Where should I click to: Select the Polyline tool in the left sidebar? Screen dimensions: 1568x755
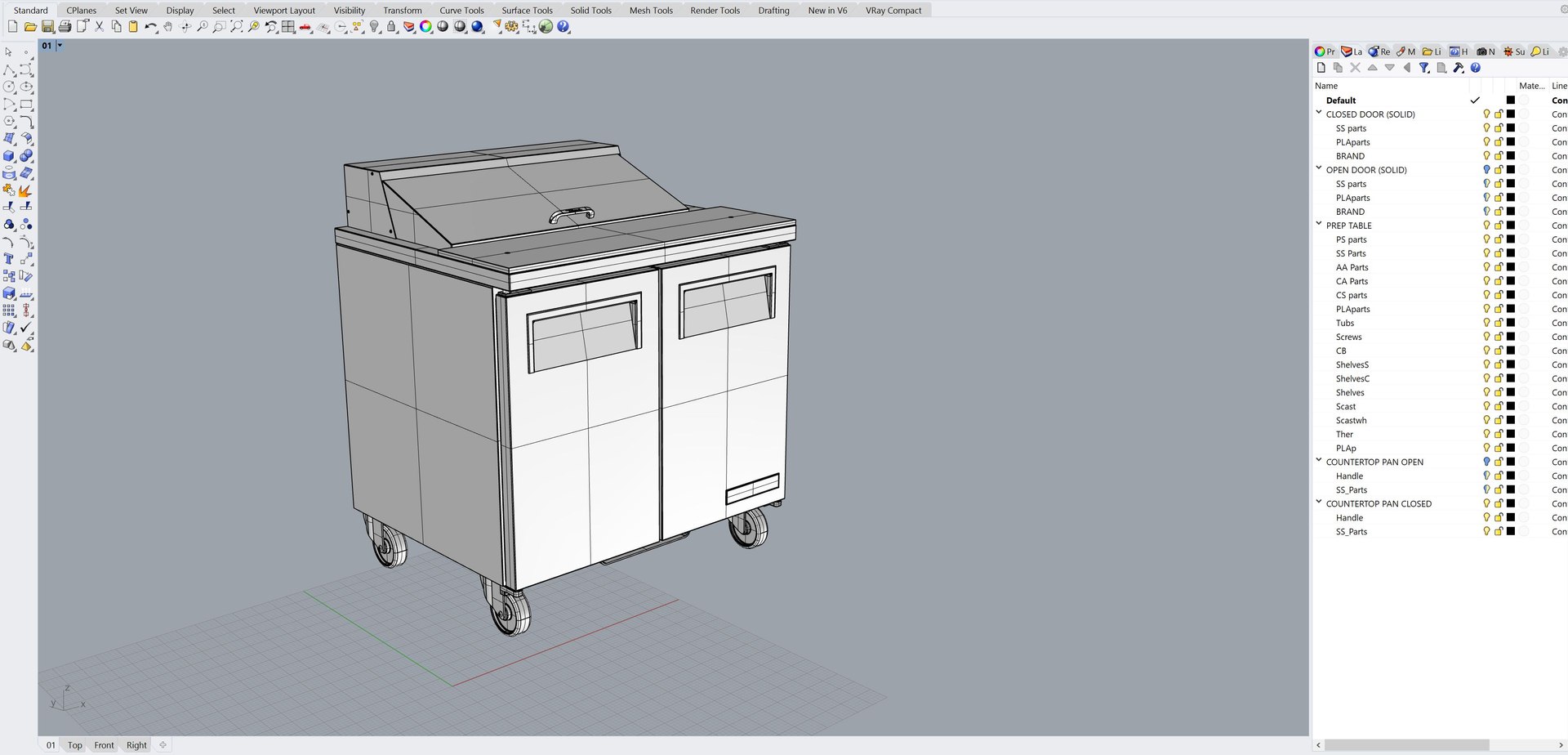(9, 69)
